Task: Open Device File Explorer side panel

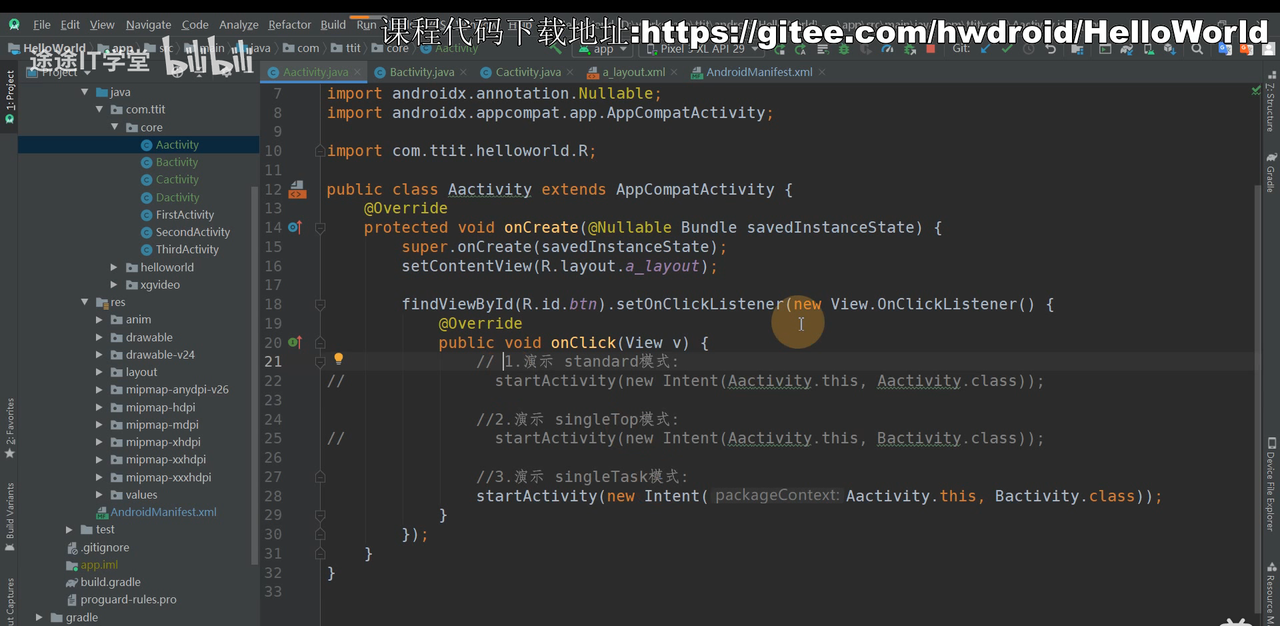Action: 1270,478
